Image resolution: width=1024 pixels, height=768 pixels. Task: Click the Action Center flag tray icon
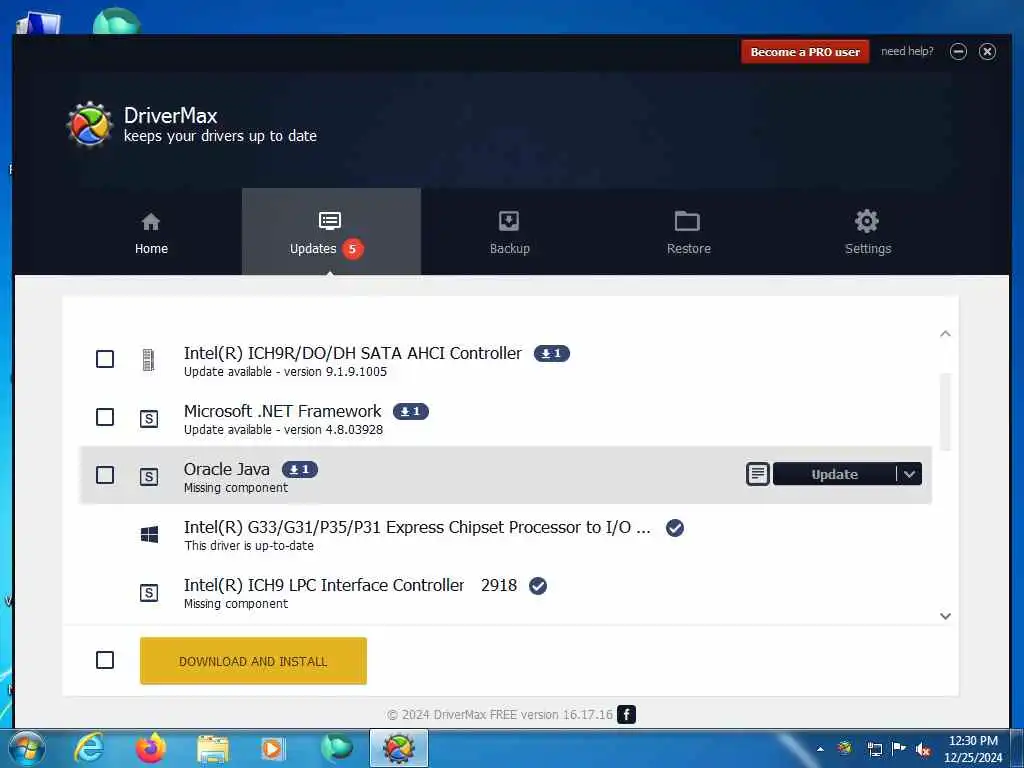coord(899,749)
